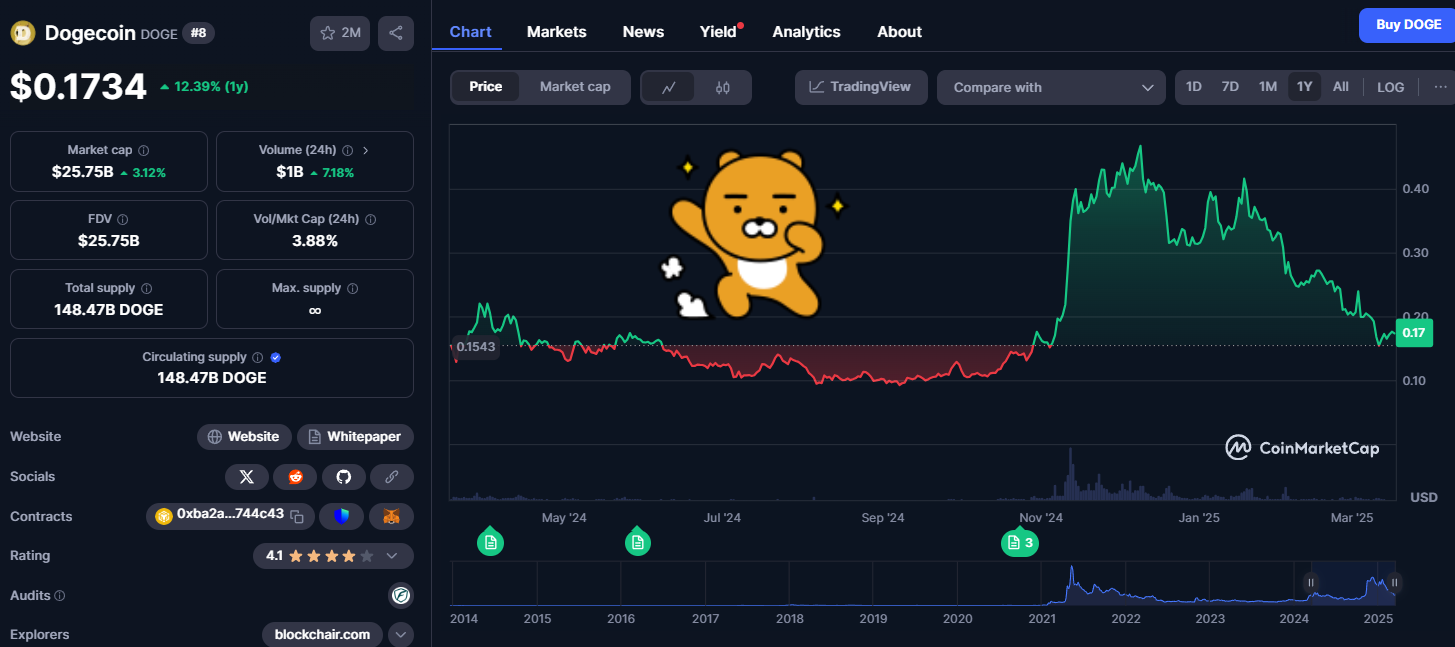Switch to the Chart tab
This screenshot has width=1455, height=647.
pyautogui.click(x=470, y=32)
